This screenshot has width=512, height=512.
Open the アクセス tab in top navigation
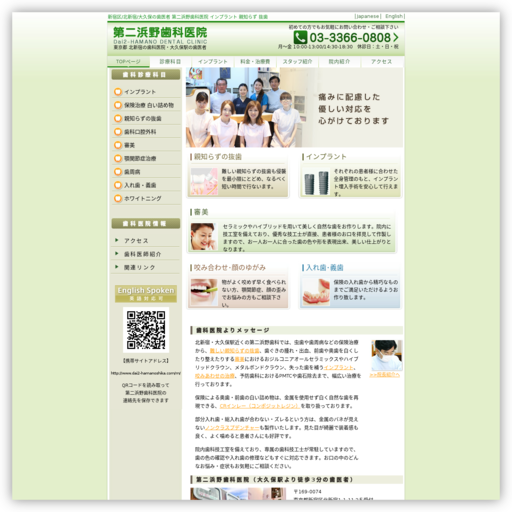[382, 62]
